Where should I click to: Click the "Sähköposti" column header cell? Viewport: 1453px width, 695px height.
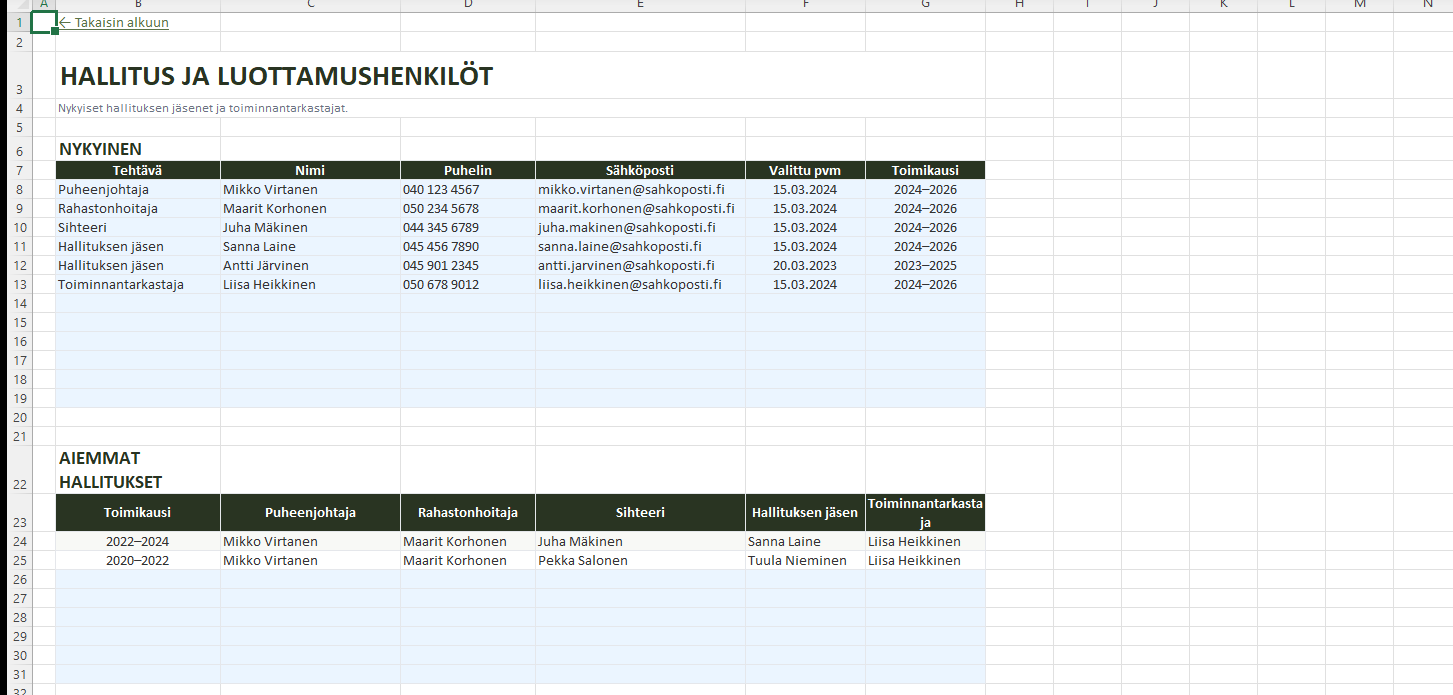(x=640, y=170)
